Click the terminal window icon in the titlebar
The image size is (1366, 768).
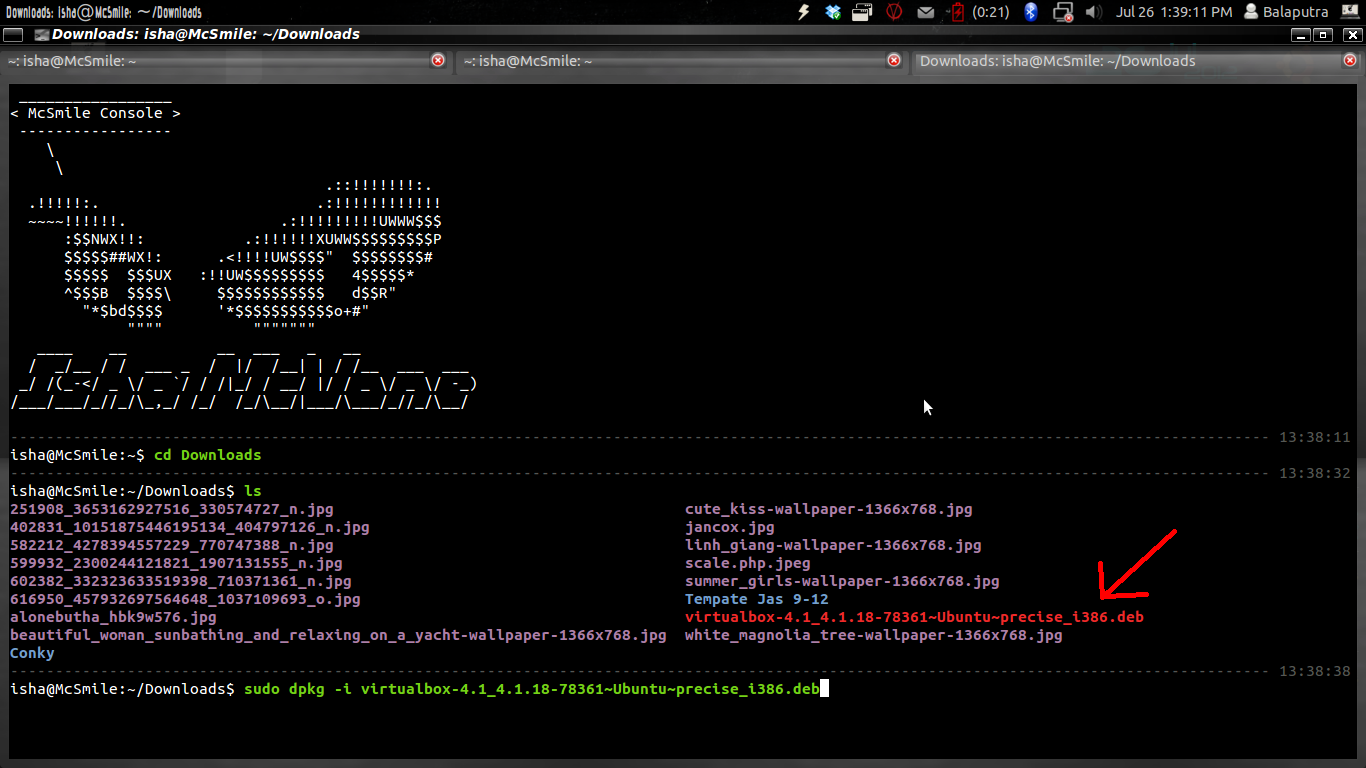pyautogui.click(x=40, y=34)
